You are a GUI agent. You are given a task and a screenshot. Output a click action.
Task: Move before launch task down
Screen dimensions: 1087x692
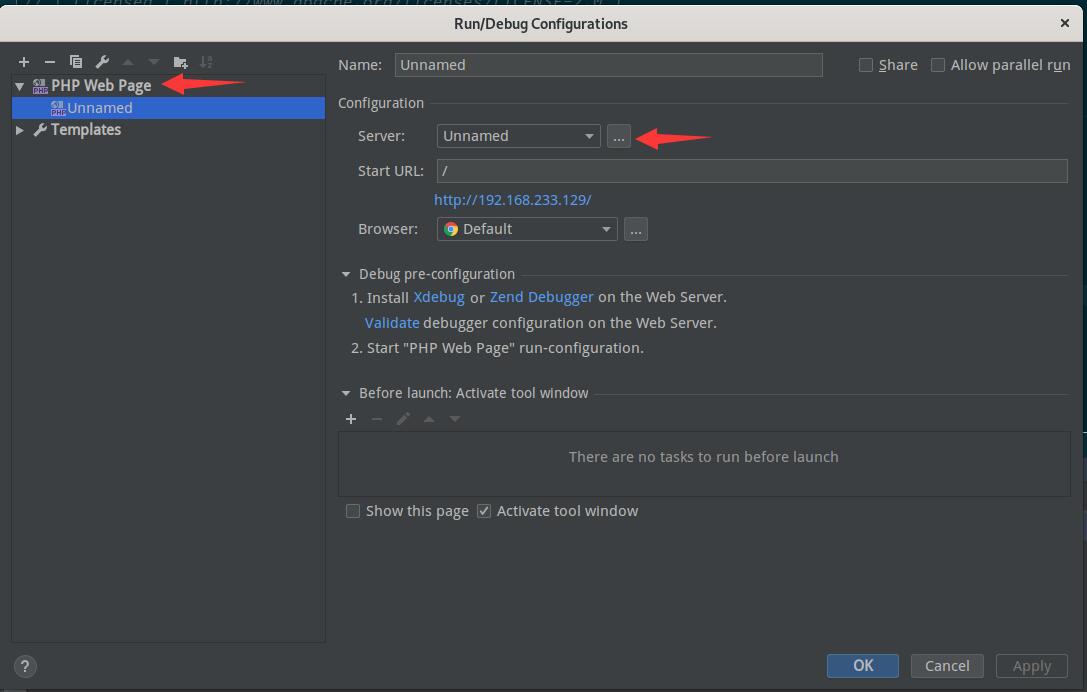click(x=455, y=419)
